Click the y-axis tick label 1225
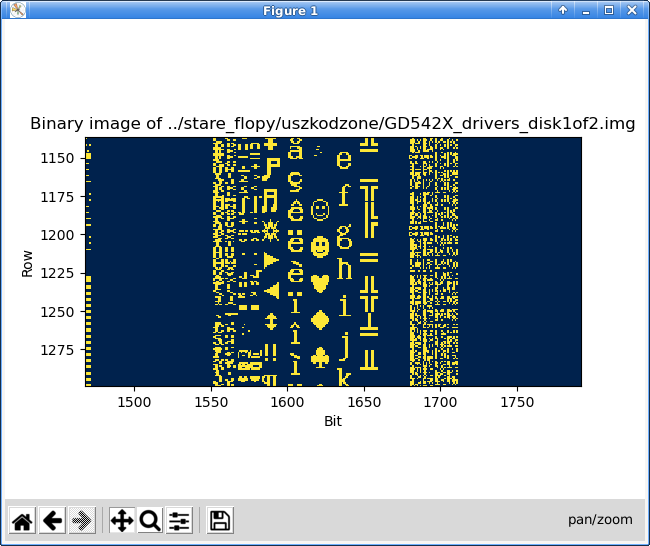The width and height of the screenshot is (650, 546). pyautogui.click(x=57, y=273)
